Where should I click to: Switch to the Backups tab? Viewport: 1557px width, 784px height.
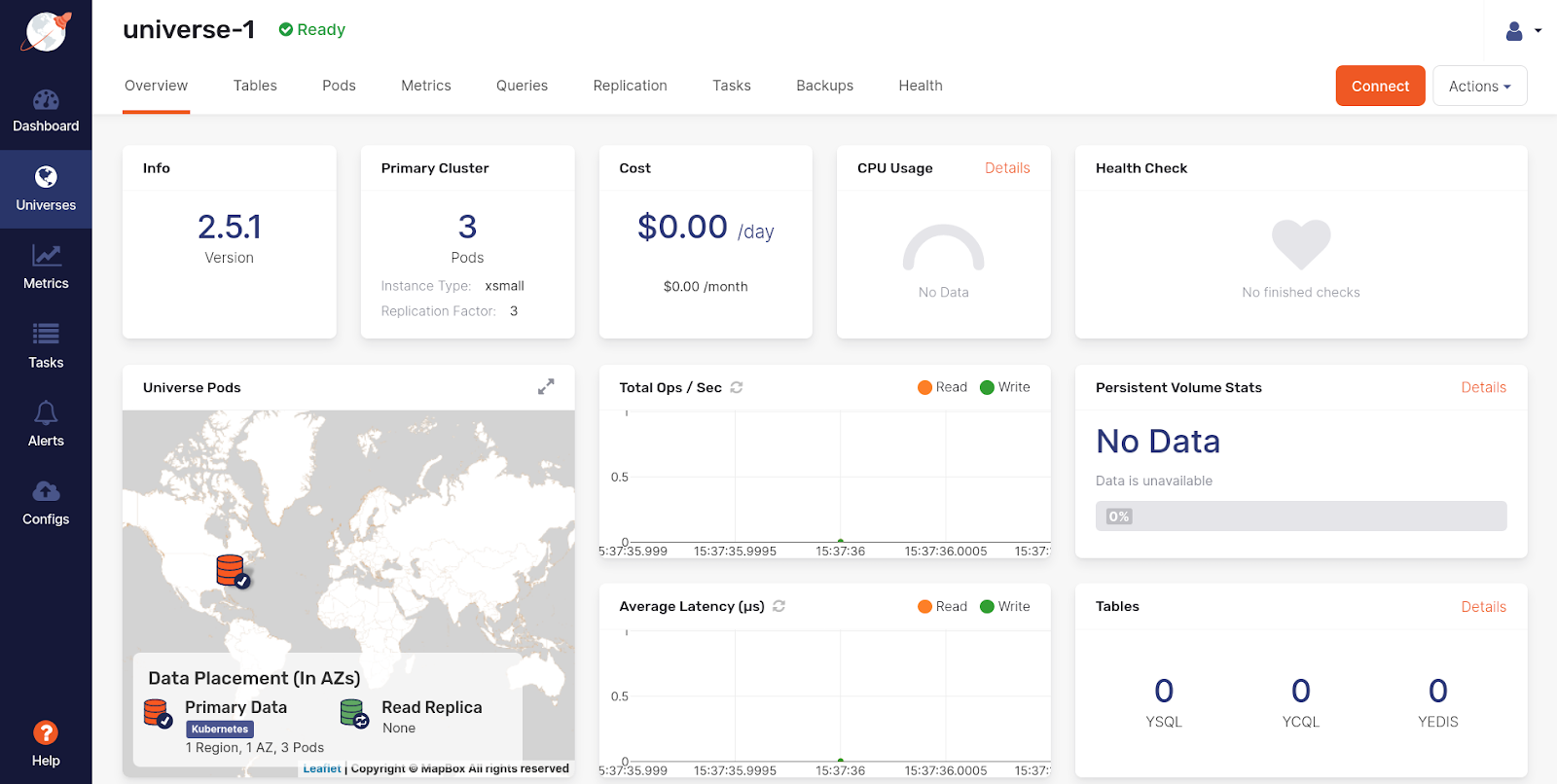tap(824, 86)
